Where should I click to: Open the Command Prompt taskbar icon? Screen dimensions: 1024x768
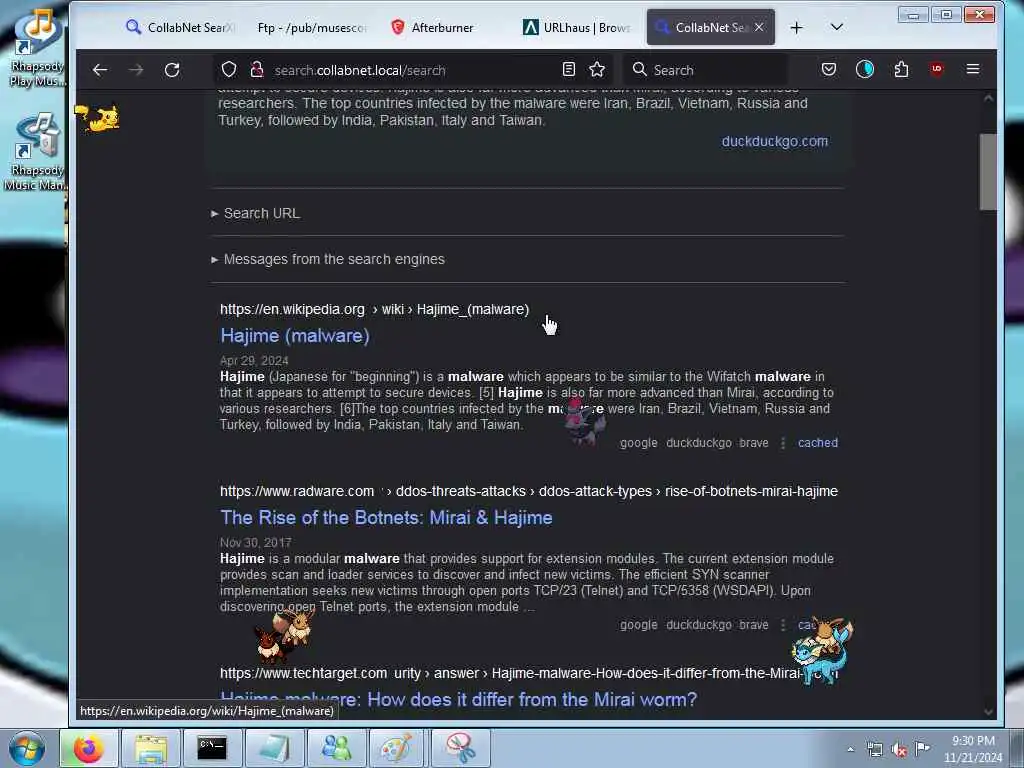coord(212,748)
